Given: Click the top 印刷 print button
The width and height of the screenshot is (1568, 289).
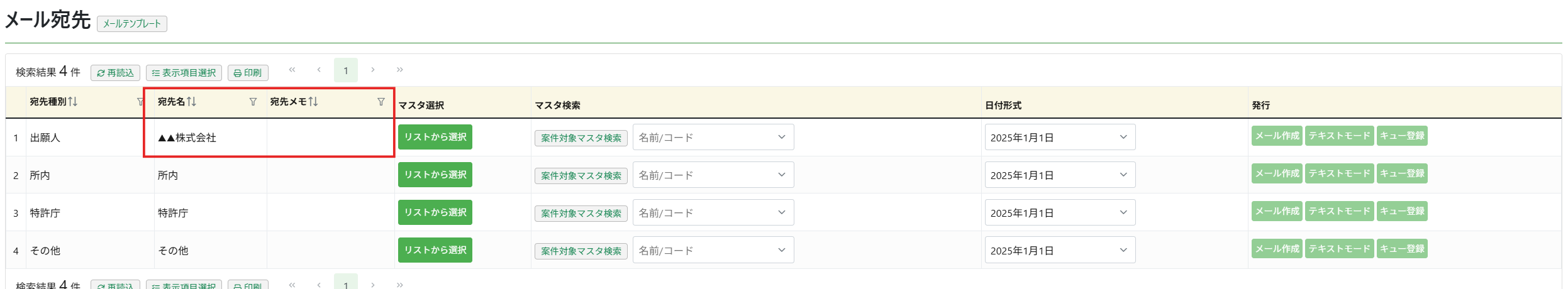Looking at the screenshot, I should [248, 73].
